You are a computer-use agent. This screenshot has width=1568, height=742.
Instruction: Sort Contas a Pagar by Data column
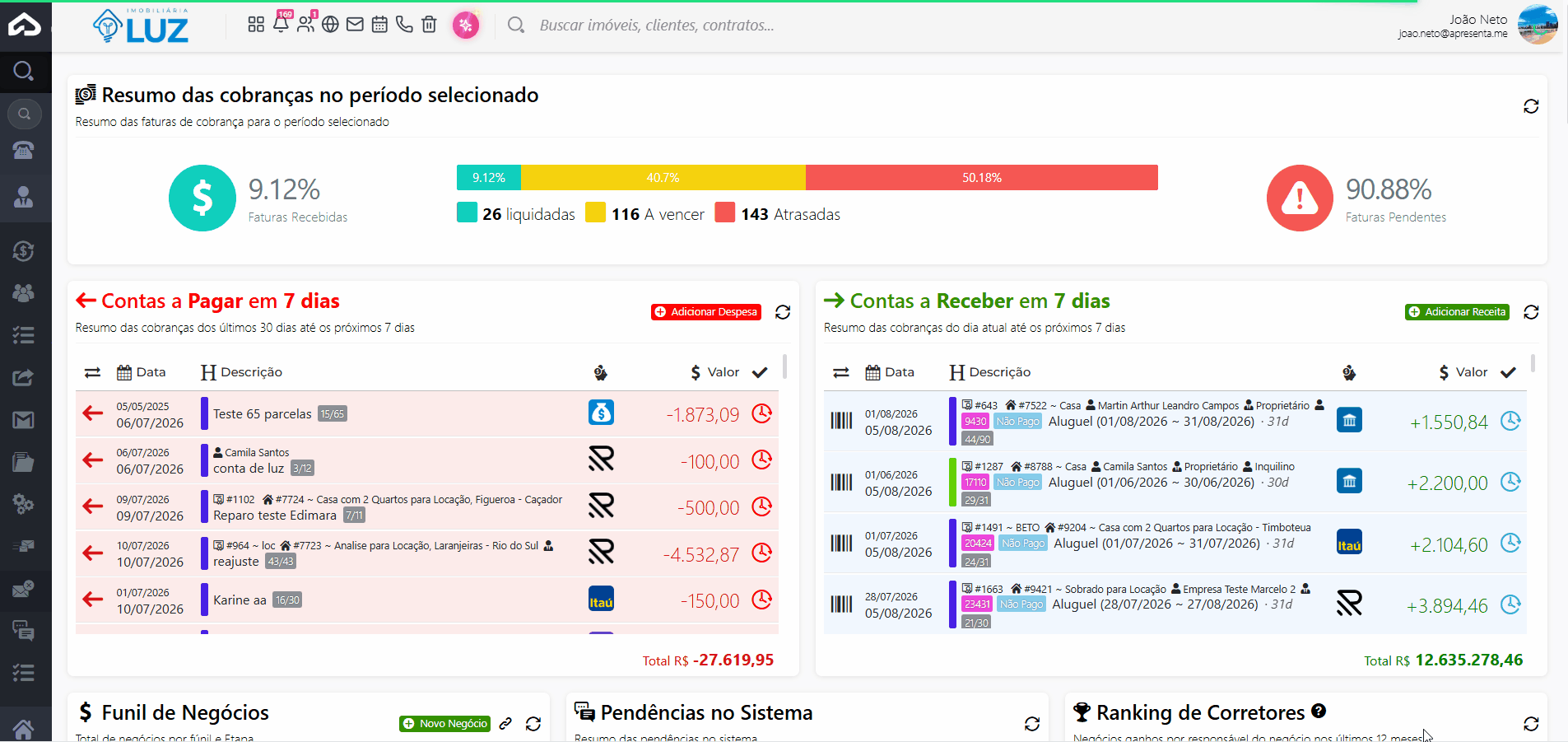coord(141,372)
